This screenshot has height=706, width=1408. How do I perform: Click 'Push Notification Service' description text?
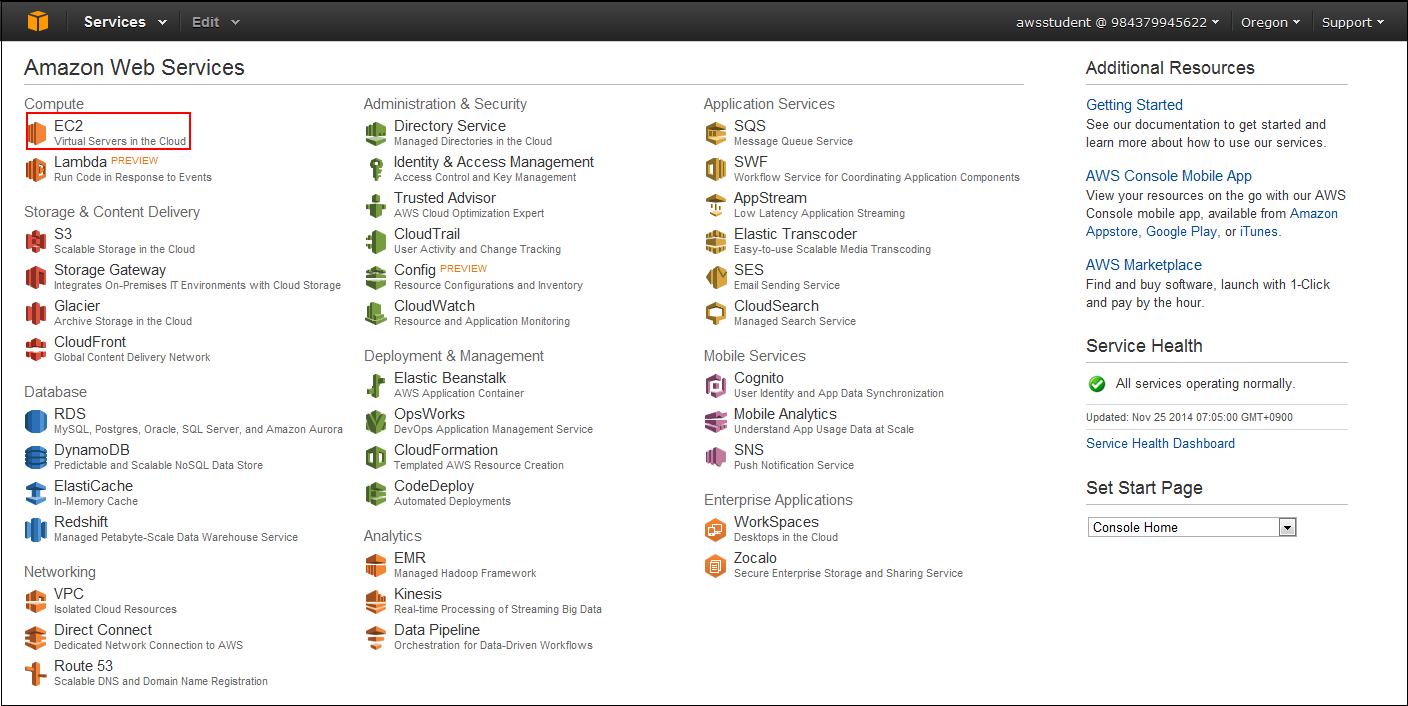pyautogui.click(x=794, y=465)
